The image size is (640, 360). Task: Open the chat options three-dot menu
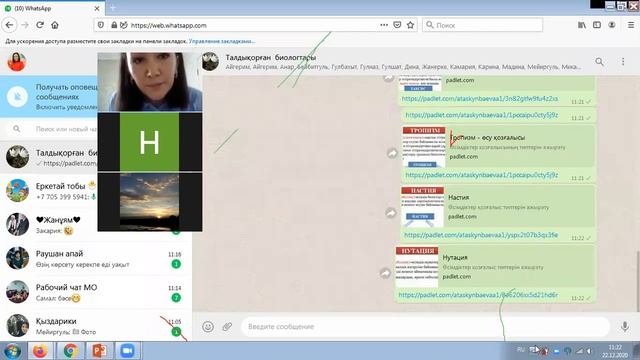pyautogui.click(x=623, y=62)
